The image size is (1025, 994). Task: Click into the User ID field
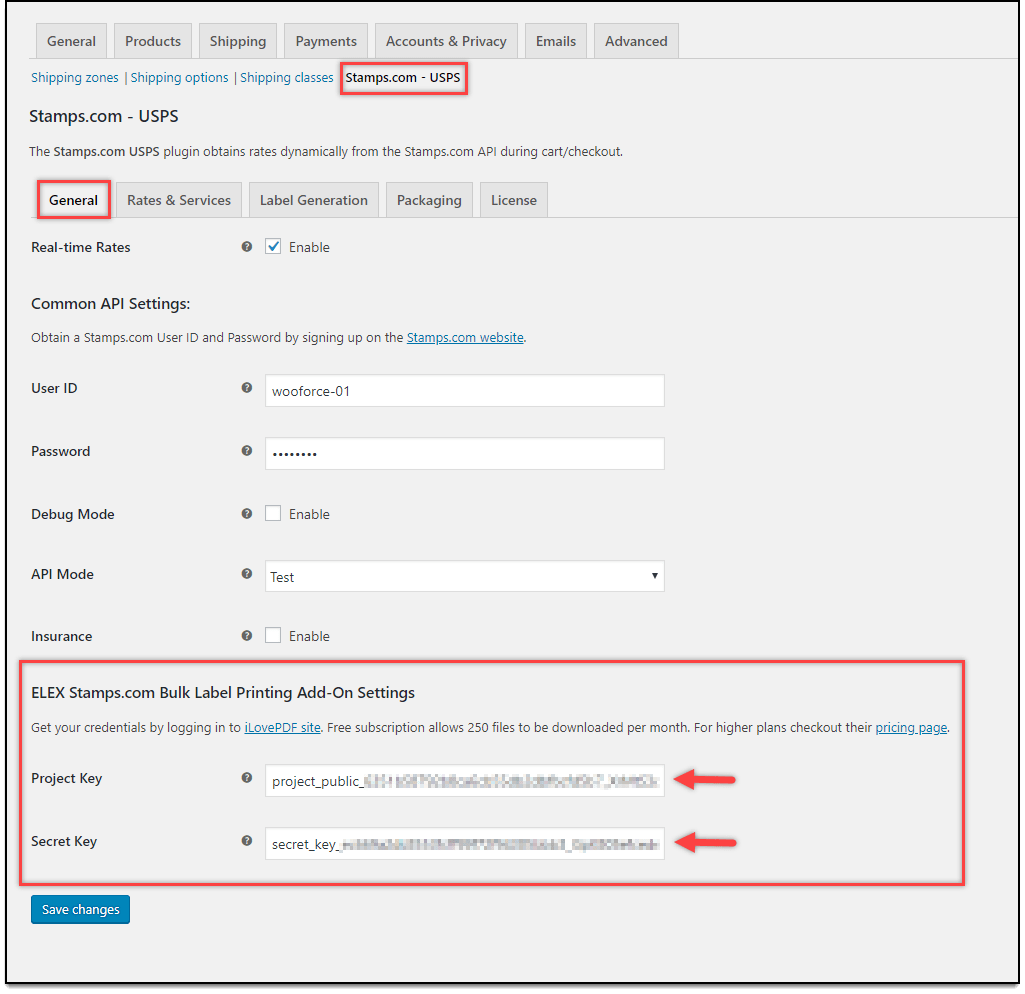465,391
